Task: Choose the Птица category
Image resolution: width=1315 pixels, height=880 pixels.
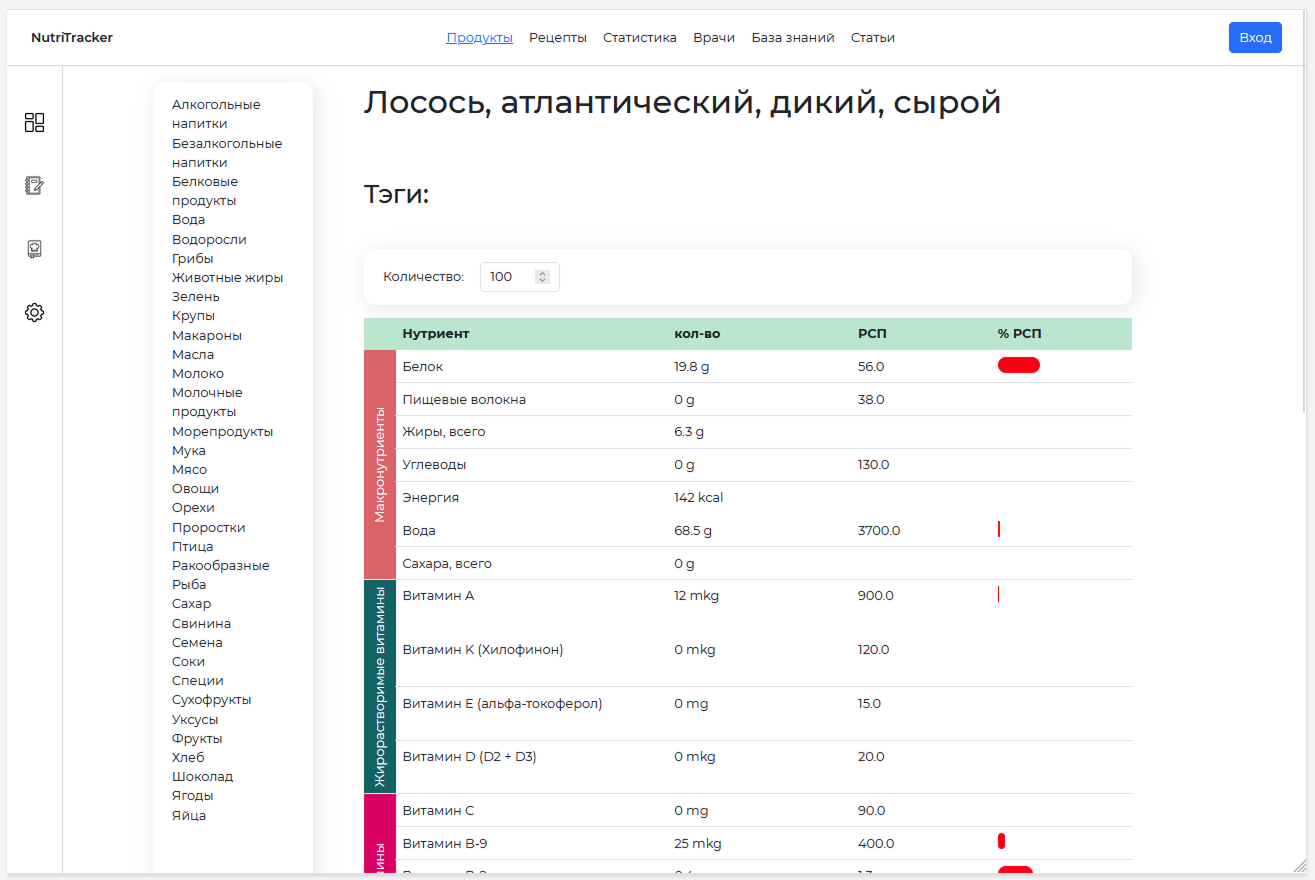Action: (x=192, y=547)
